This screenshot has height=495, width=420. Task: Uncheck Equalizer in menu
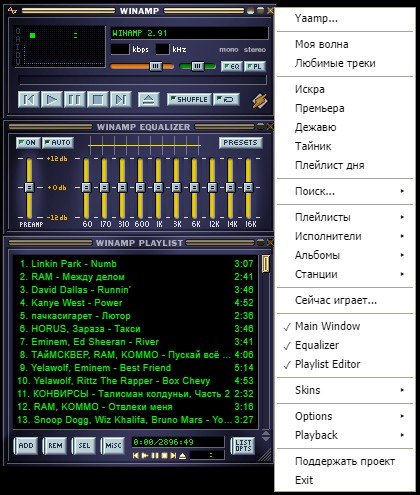tap(345, 345)
